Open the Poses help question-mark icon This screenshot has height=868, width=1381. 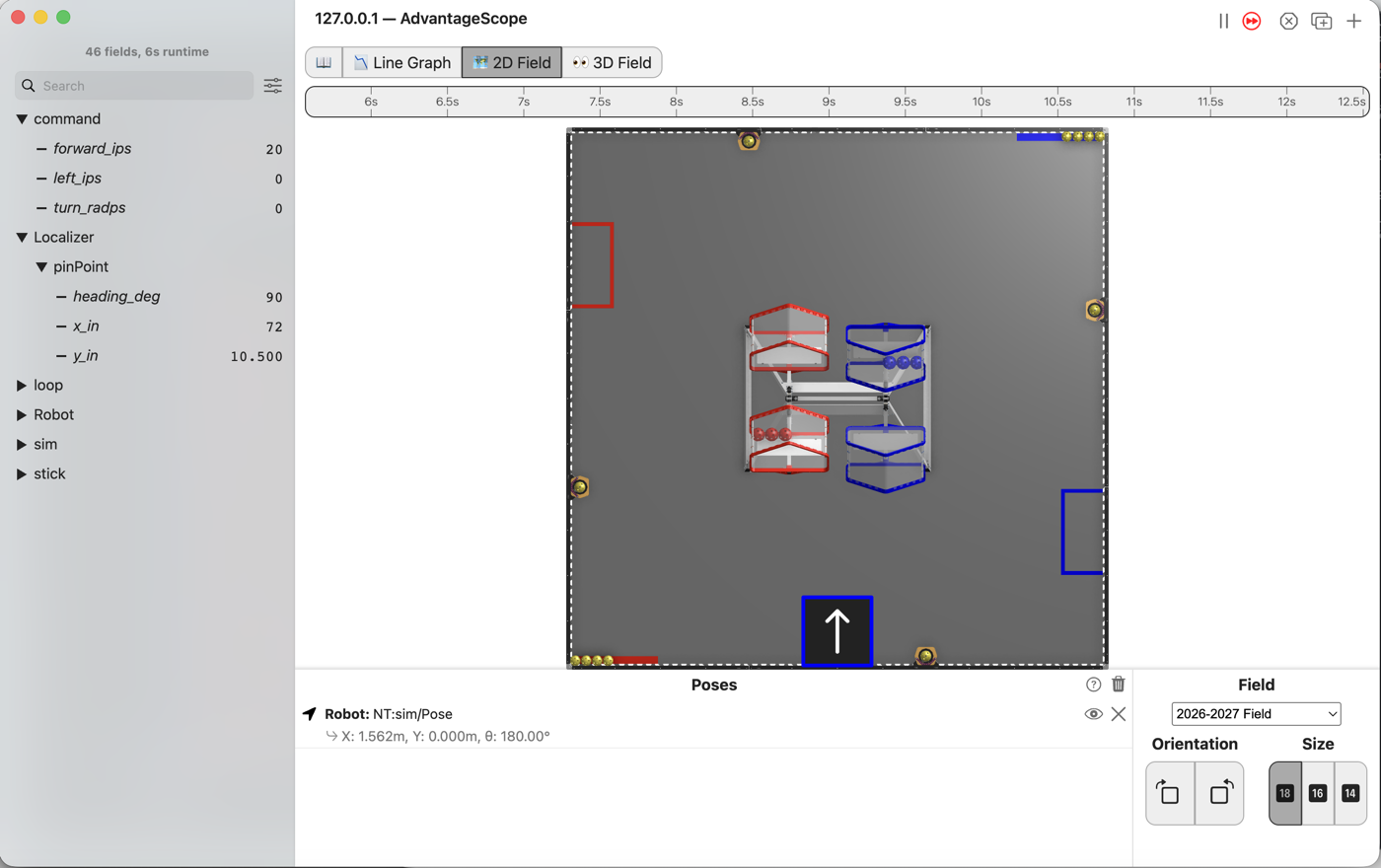pos(1093,685)
